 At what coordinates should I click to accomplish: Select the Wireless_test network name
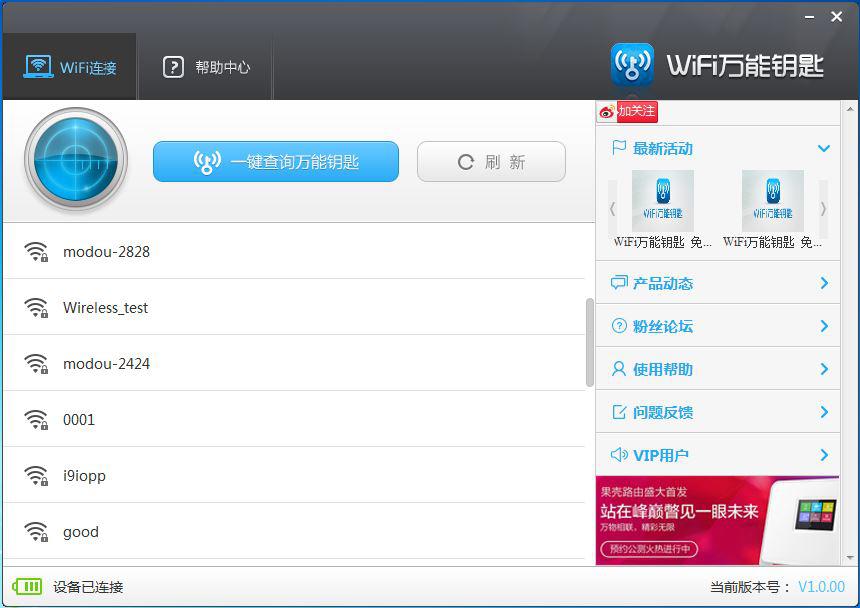105,308
